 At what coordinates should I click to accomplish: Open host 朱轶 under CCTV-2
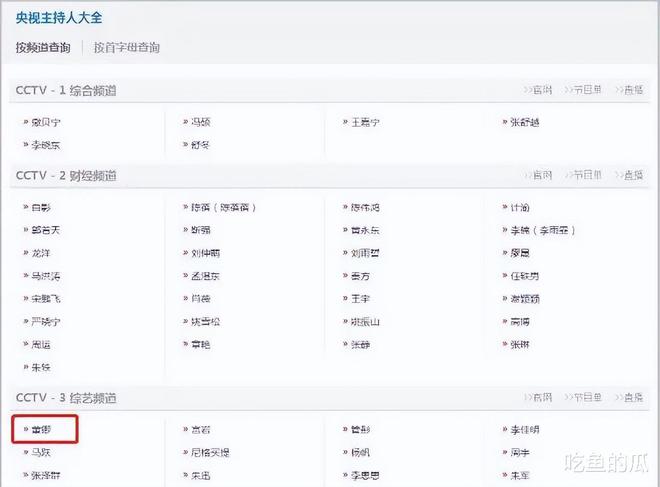41,367
